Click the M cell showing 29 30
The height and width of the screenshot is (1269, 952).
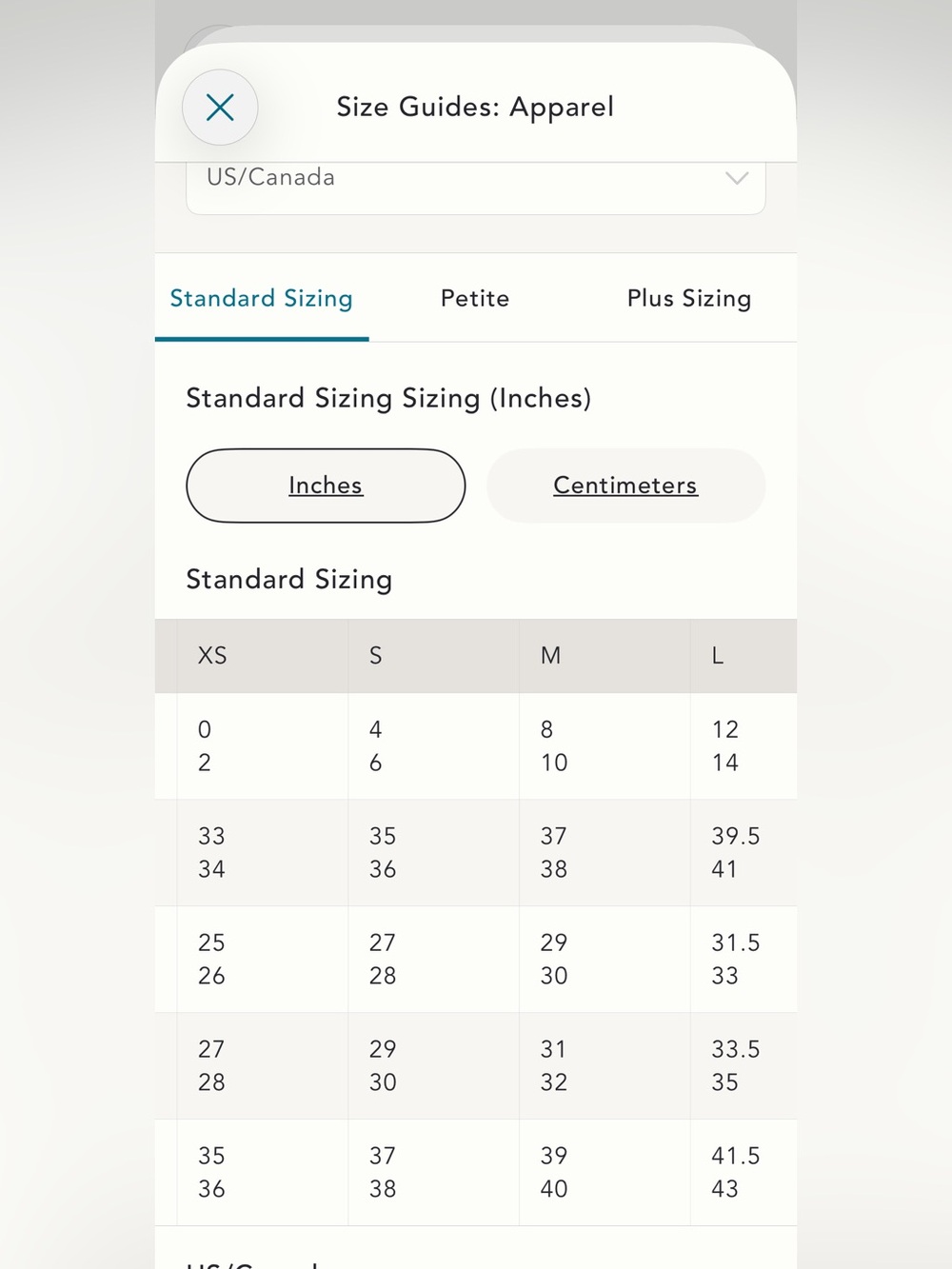pyautogui.click(x=605, y=960)
